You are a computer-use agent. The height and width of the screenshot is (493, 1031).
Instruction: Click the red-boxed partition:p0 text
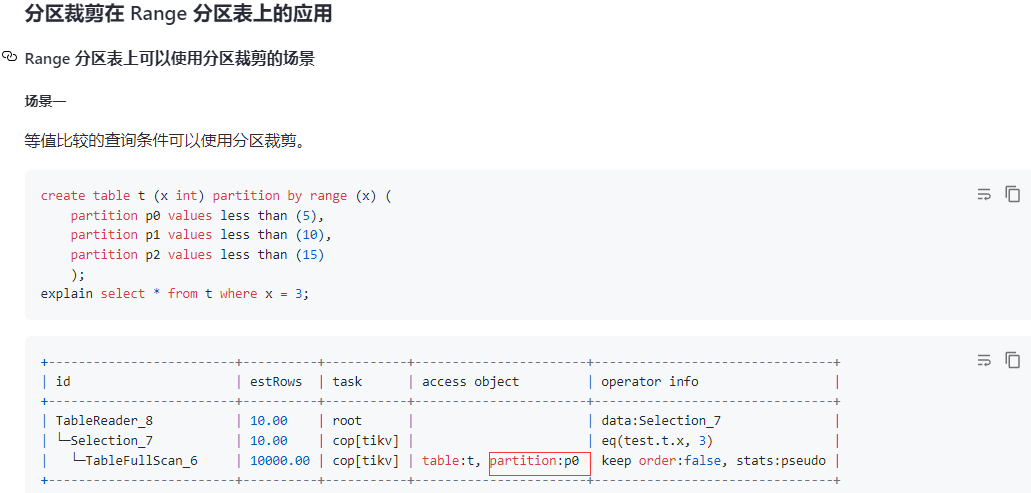pos(540,461)
